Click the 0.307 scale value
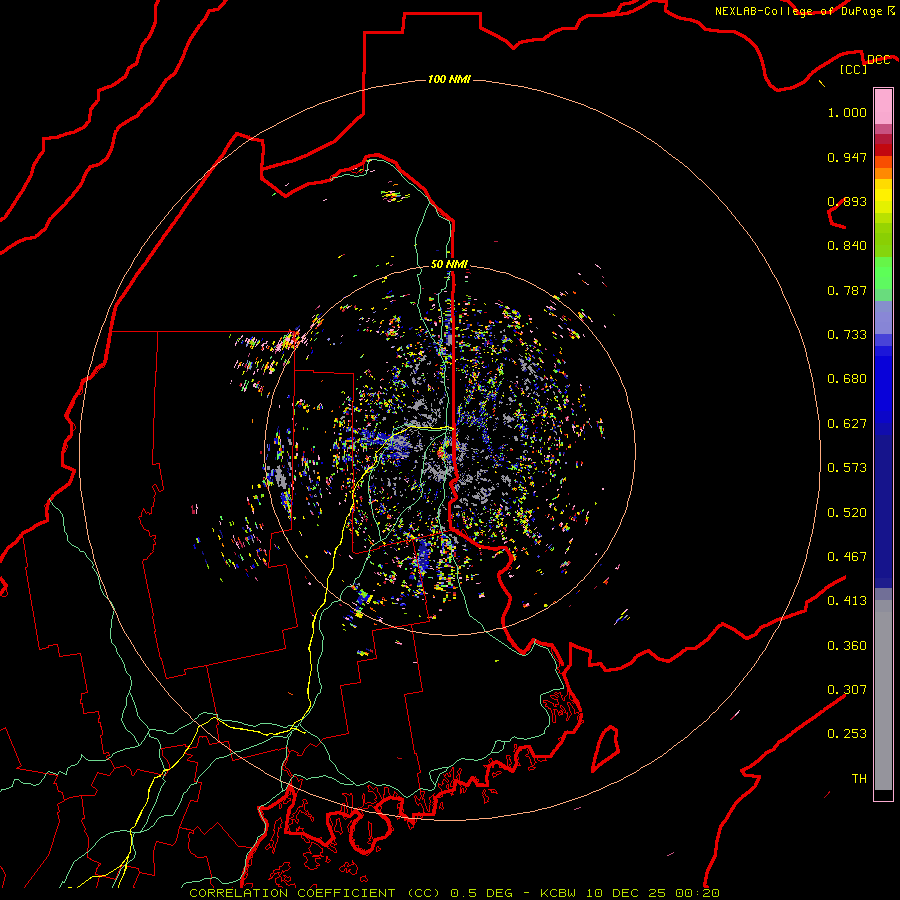Viewport: 900px width, 900px height. pos(847,689)
